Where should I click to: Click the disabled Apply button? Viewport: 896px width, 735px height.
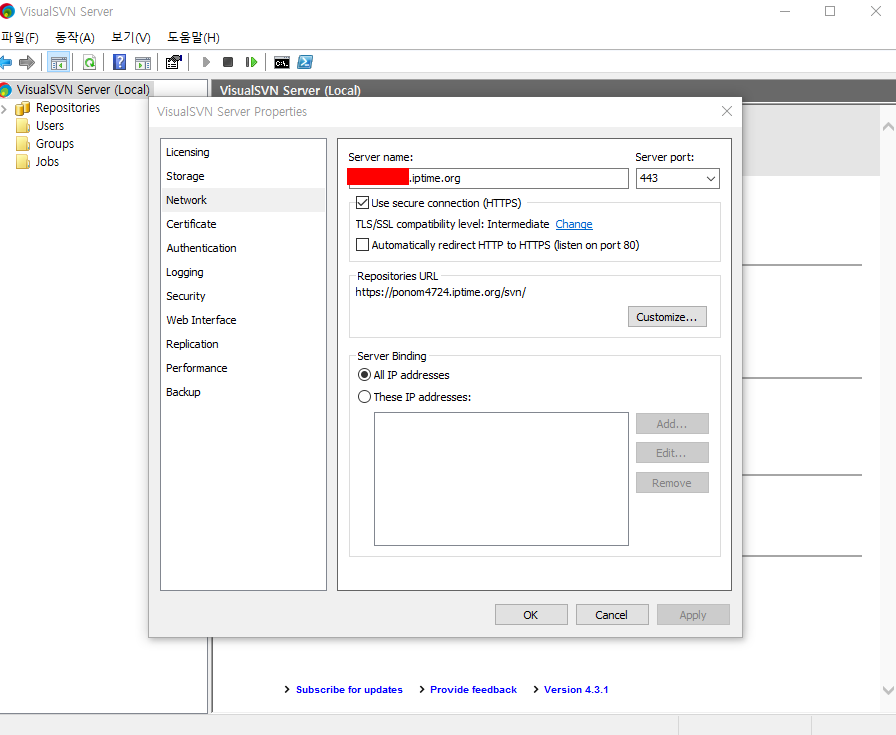point(693,614)
